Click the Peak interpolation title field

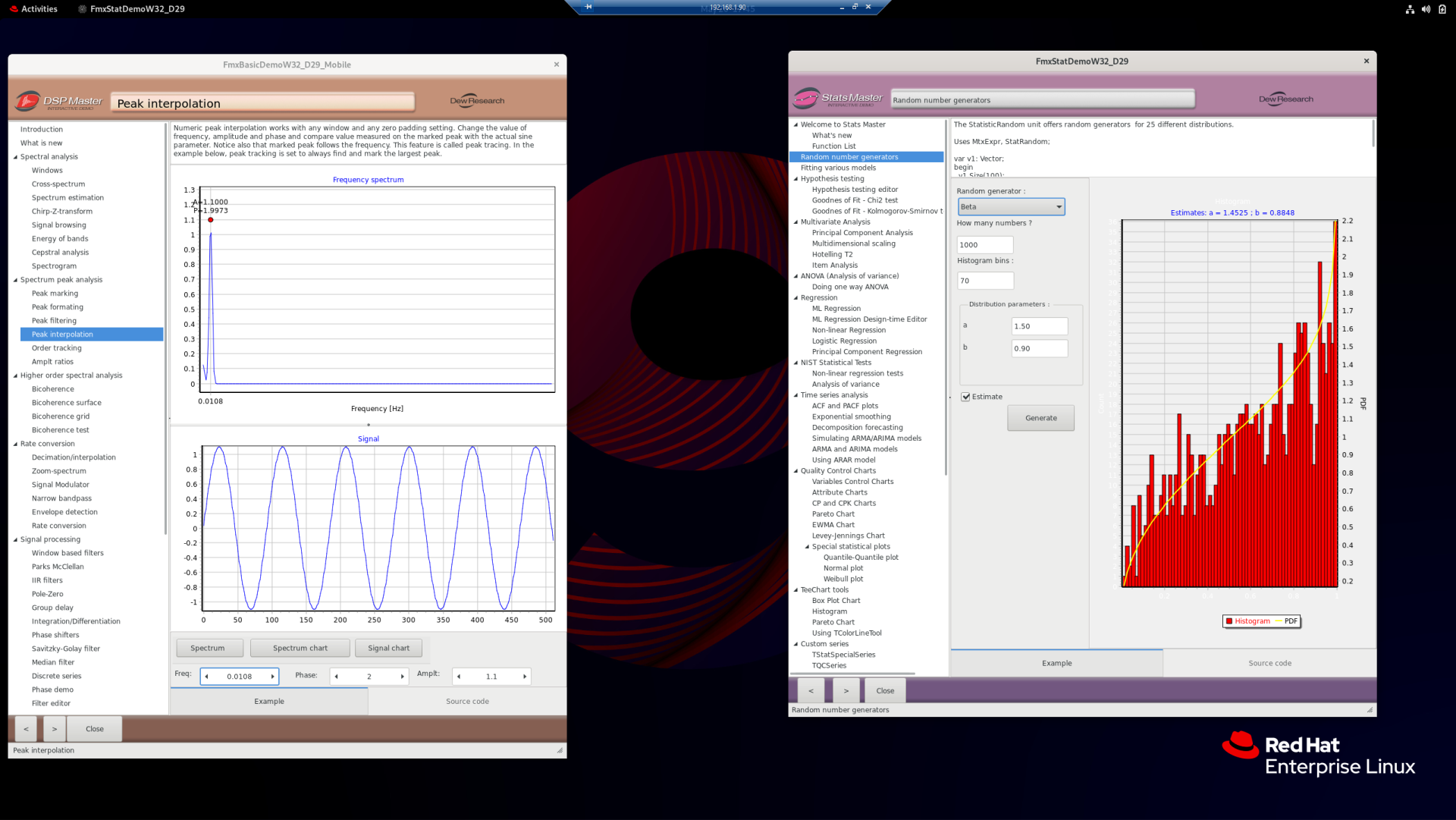pos(262,103)
